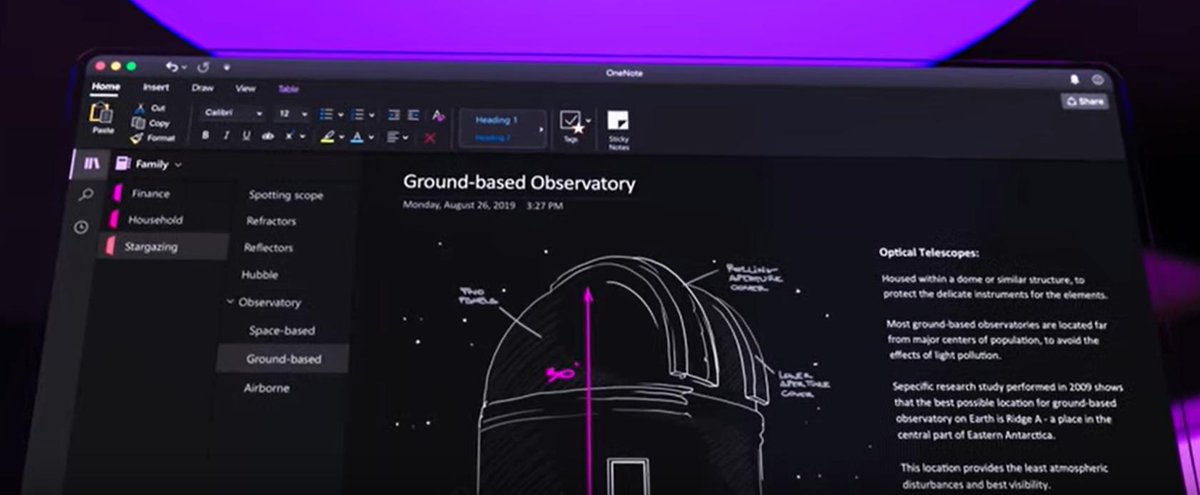This screenshot has width=1200, height=495.
Task: Decrease indent of the paragraph
Action: tap(393, 114)
